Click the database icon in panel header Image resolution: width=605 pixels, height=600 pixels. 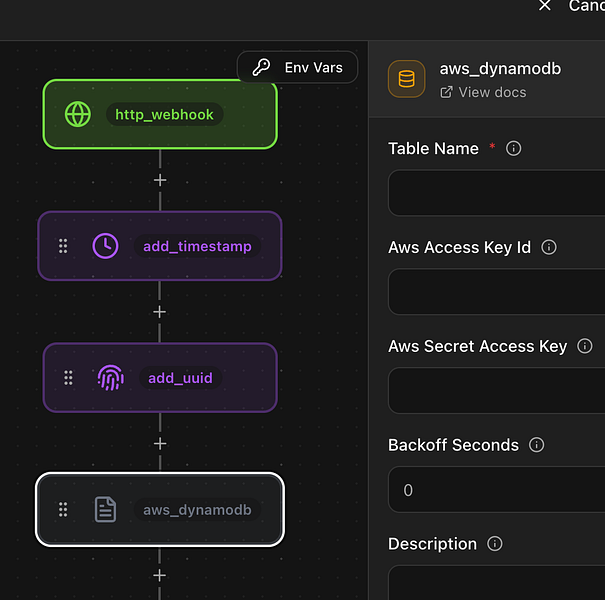coord(406,80)
